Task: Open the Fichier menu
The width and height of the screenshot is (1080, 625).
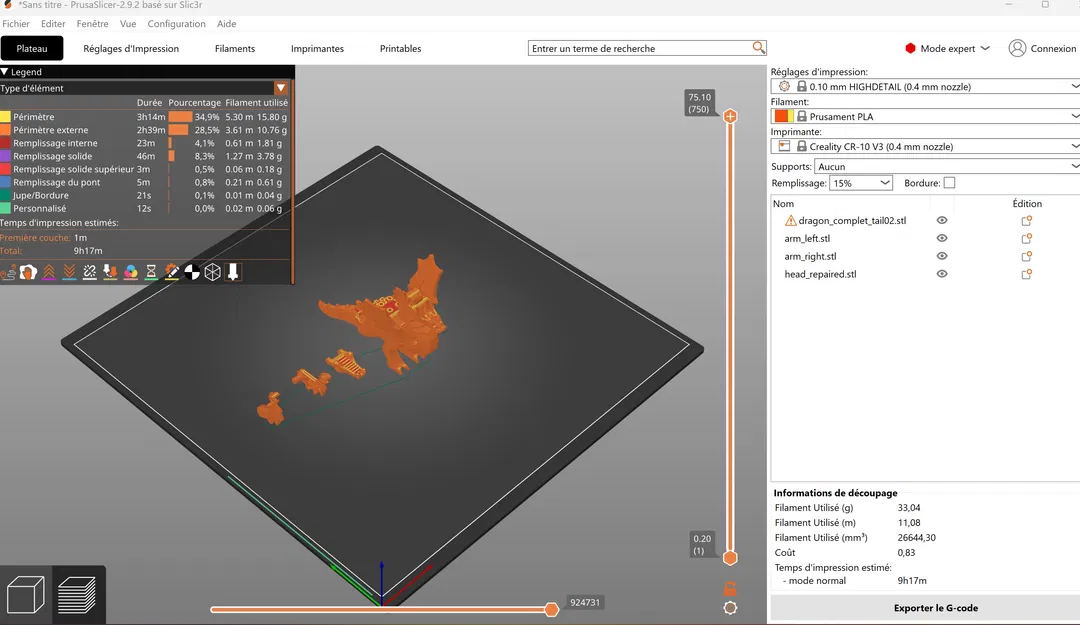Action: 16,23
